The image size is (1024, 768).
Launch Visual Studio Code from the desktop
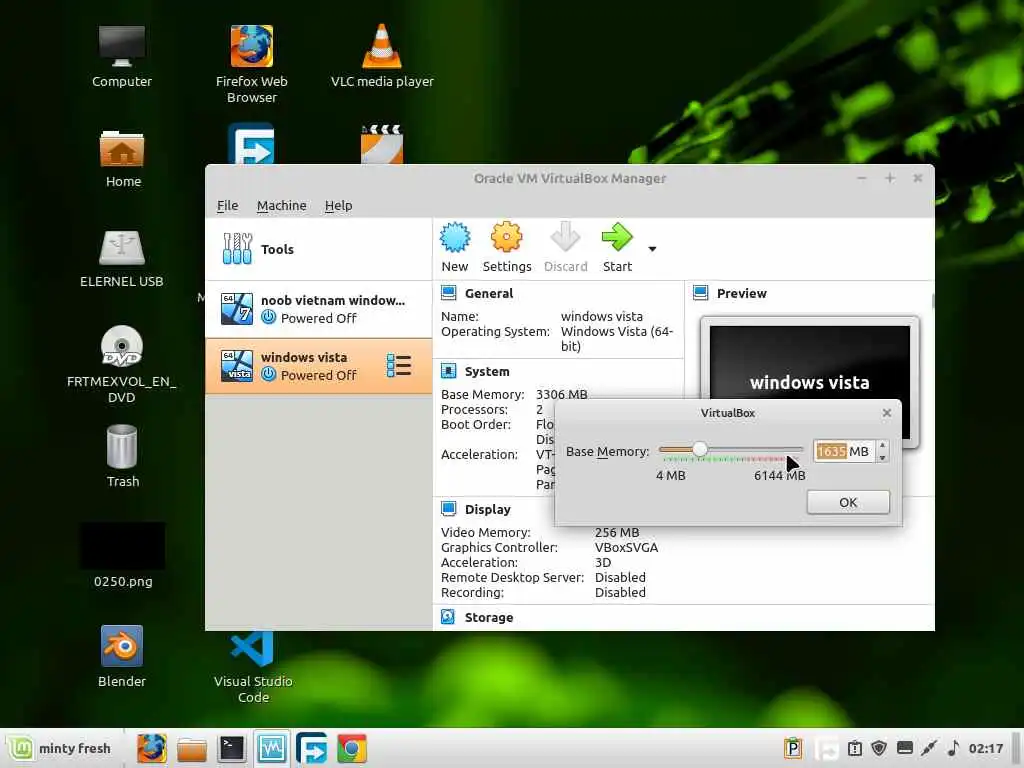coord(253,666)
